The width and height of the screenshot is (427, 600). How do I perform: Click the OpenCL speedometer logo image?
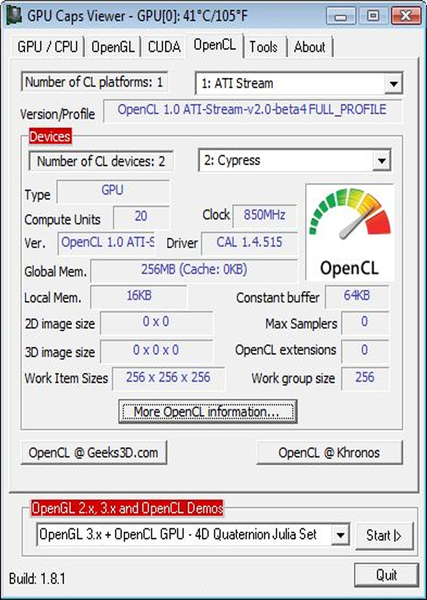pyautogui.click(x=349, y=232)
